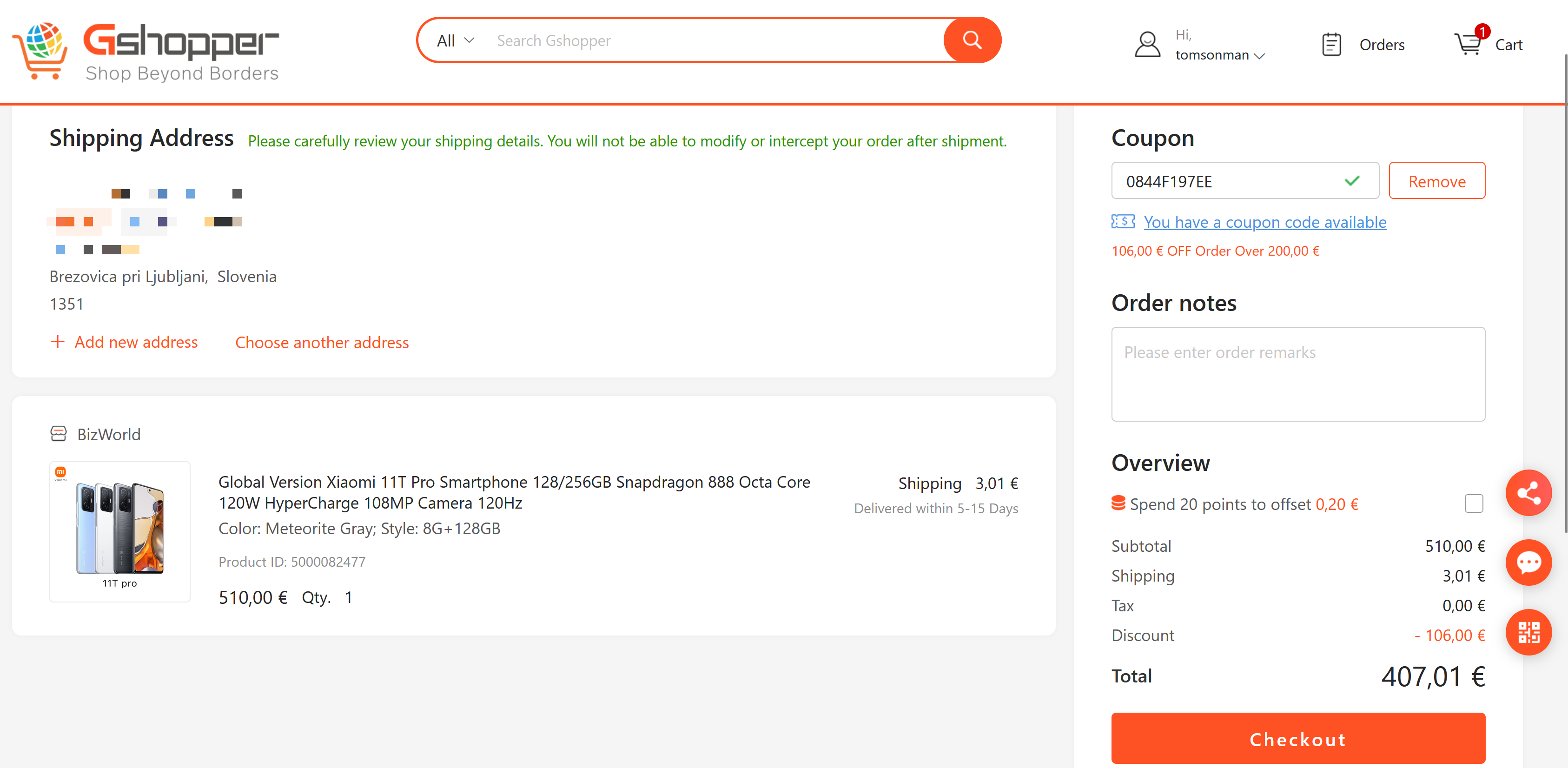Screen dimensions: 1568x768
Task: Focus the Search Gshopper input field
Action: [x=715, y=41]
